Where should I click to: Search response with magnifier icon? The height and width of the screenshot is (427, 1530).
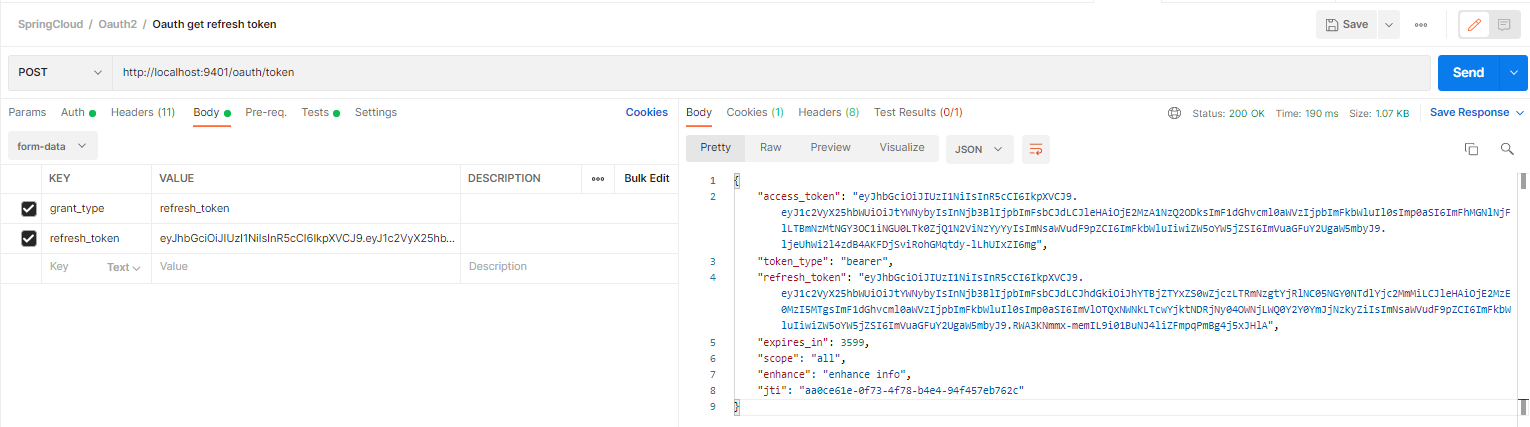point(1507,149)
